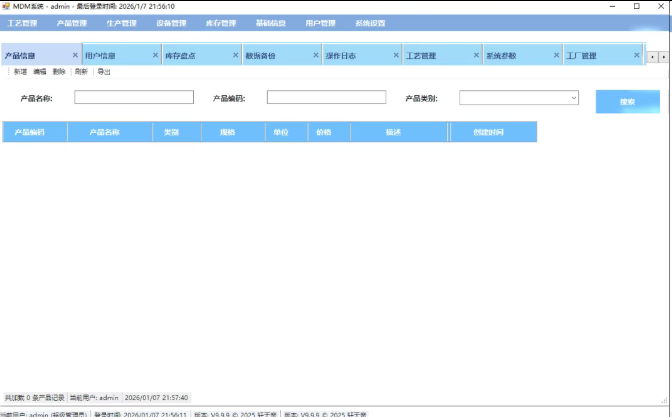Open the 工艺管理 menu
Viewport: 672px width, 417px height.
click(22, 23)
